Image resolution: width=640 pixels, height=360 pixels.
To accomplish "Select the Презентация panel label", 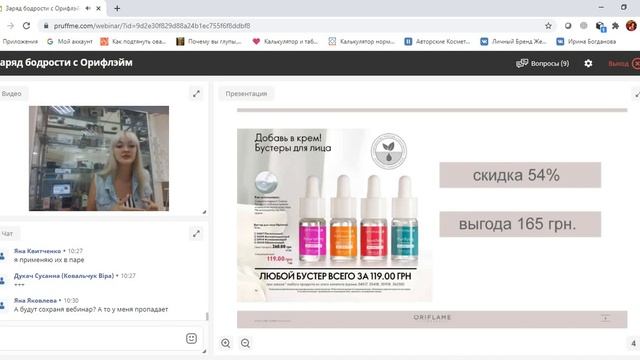I will click(x=246, y=93).
